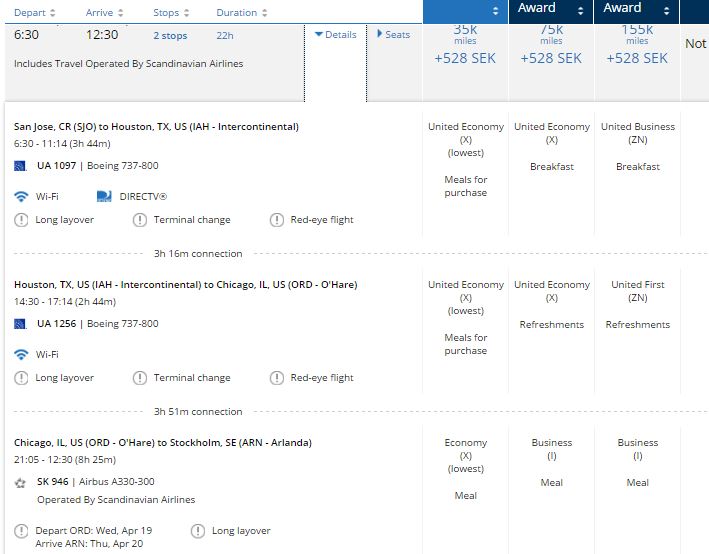Click Depart ORD: Wed, Apr 19 info icon
Viewport: 709px width, 554px height.
tap(21, 531)
